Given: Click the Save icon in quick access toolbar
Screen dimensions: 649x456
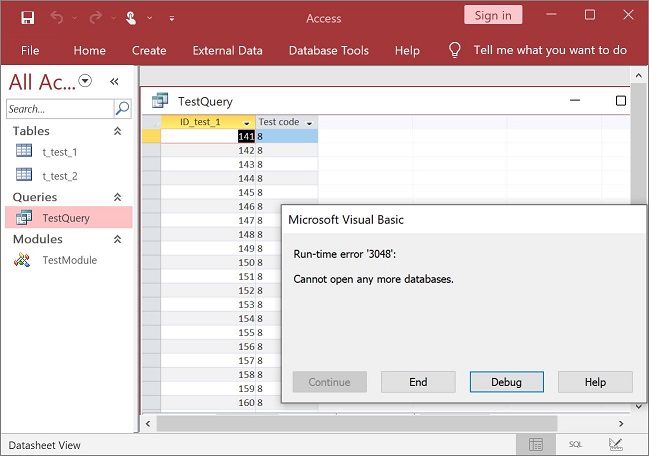Looking at the screenshot, I should point(28,18).
